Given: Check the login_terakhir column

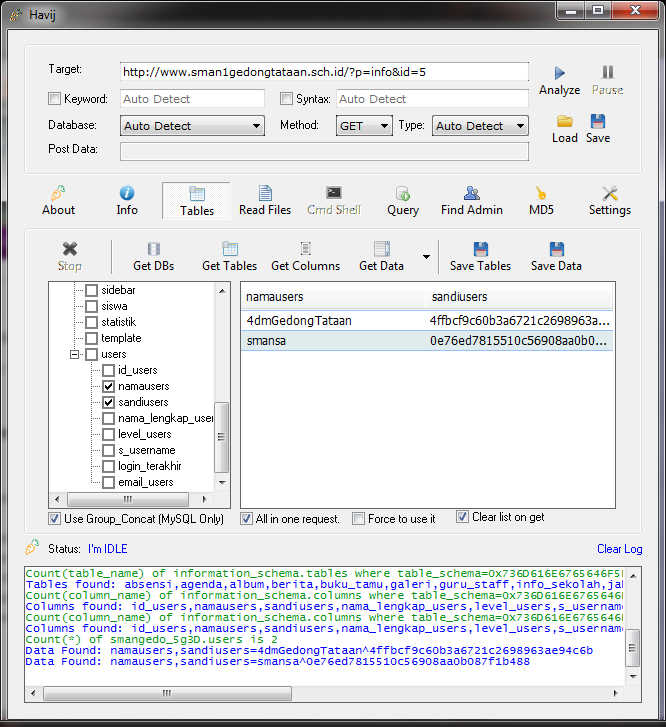Looking at the screenshot, I should click(109, 466).
